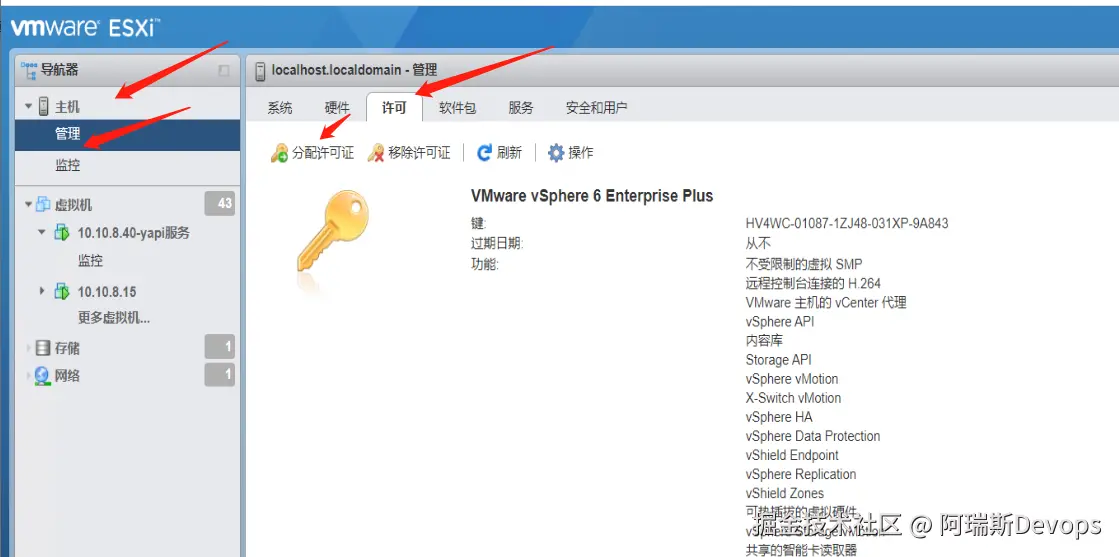Screen dimensions: 1119x557
Task: Click the vSphere API feature entry
Action: coord(780,321)
